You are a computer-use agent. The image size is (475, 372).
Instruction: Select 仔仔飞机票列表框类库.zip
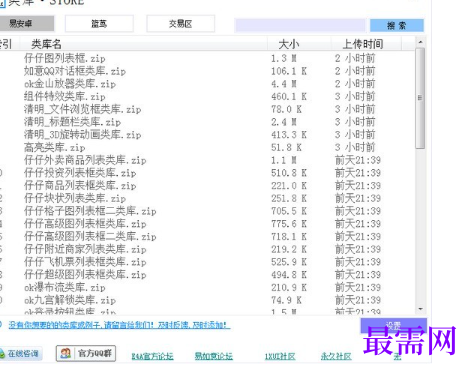85,262
